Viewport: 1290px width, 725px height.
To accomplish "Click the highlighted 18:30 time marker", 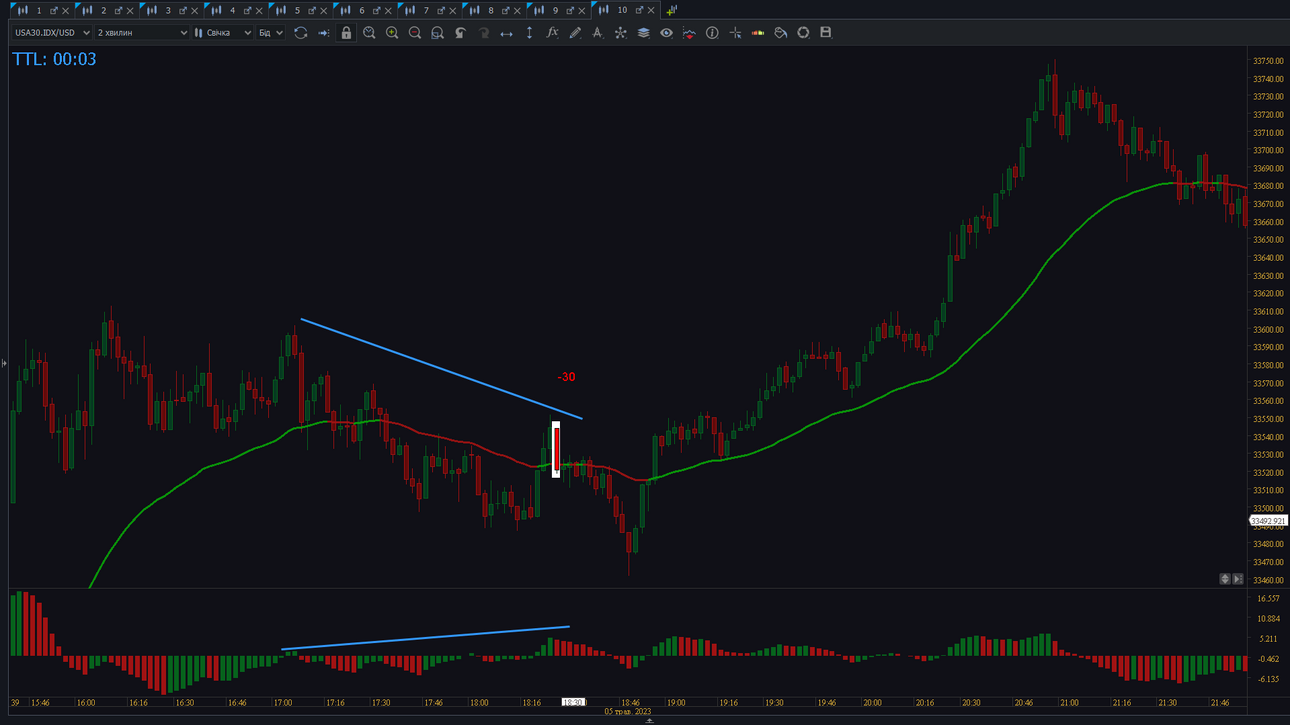I will tap(573, 703).
